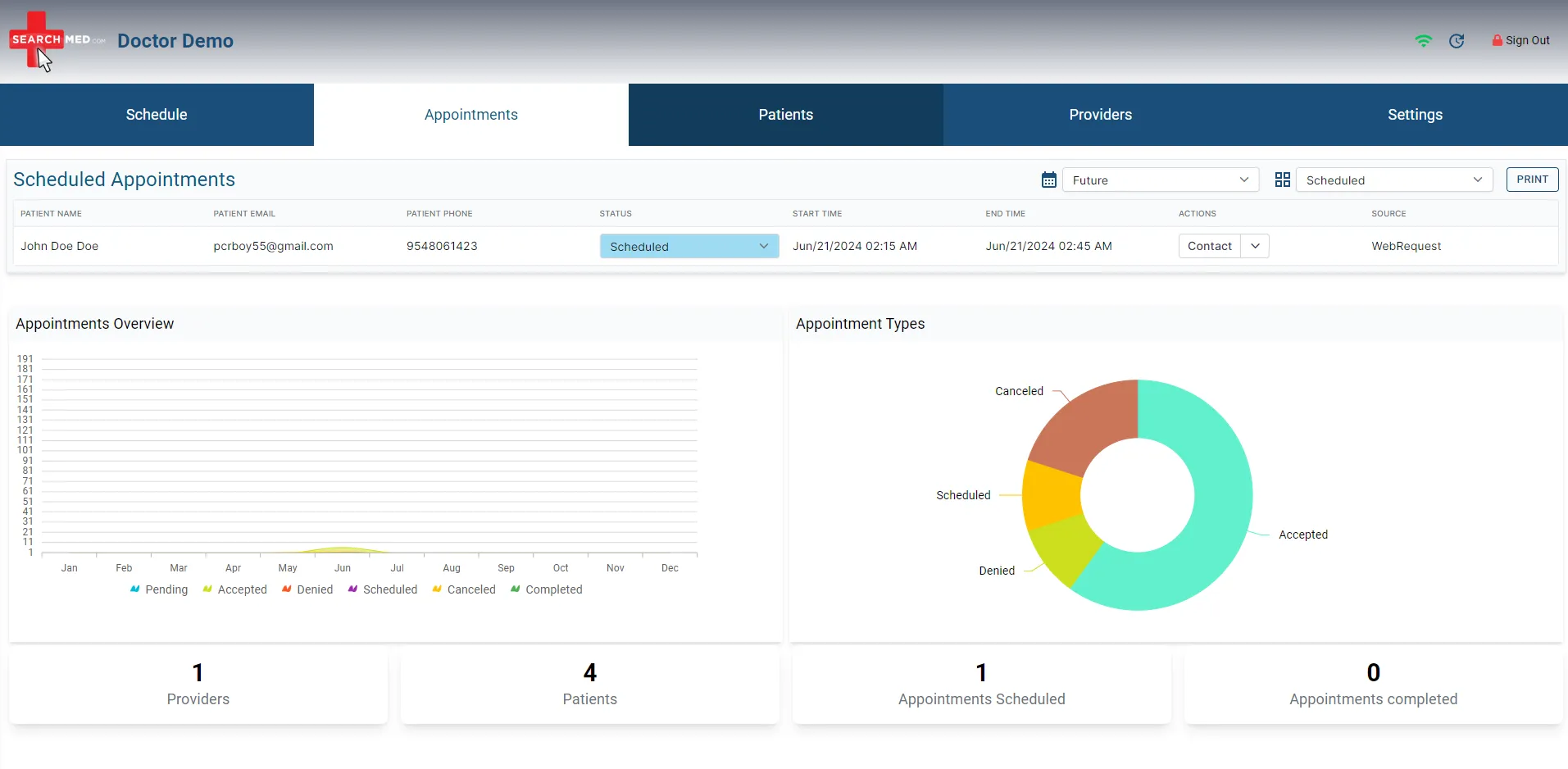Viewport: 1568px width, 769px height.
Task: Open the Future date range dropdown
Action: [1161, 180]
